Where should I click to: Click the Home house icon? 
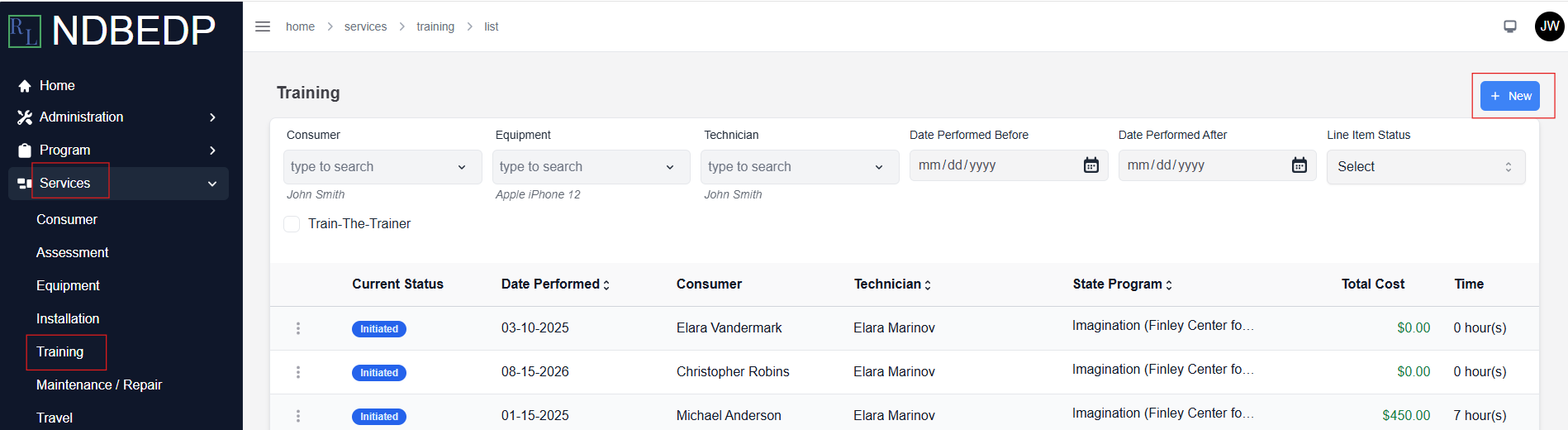click(x=25, y=86)
